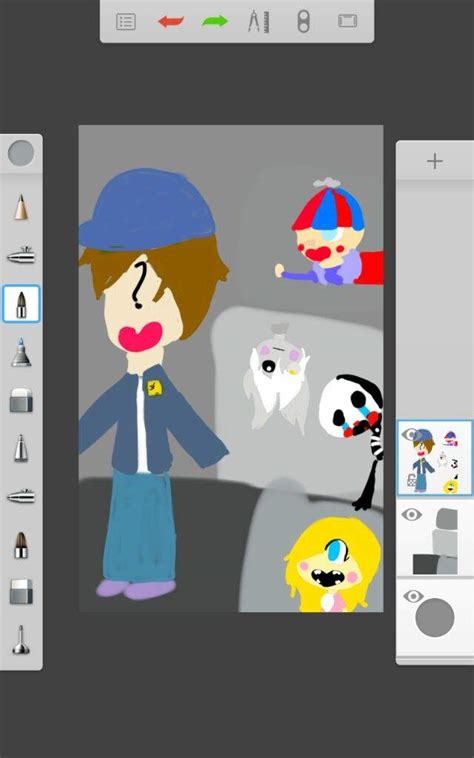Open the ruler and compass guides tool
474x758 pixels.
pos(259,22)
